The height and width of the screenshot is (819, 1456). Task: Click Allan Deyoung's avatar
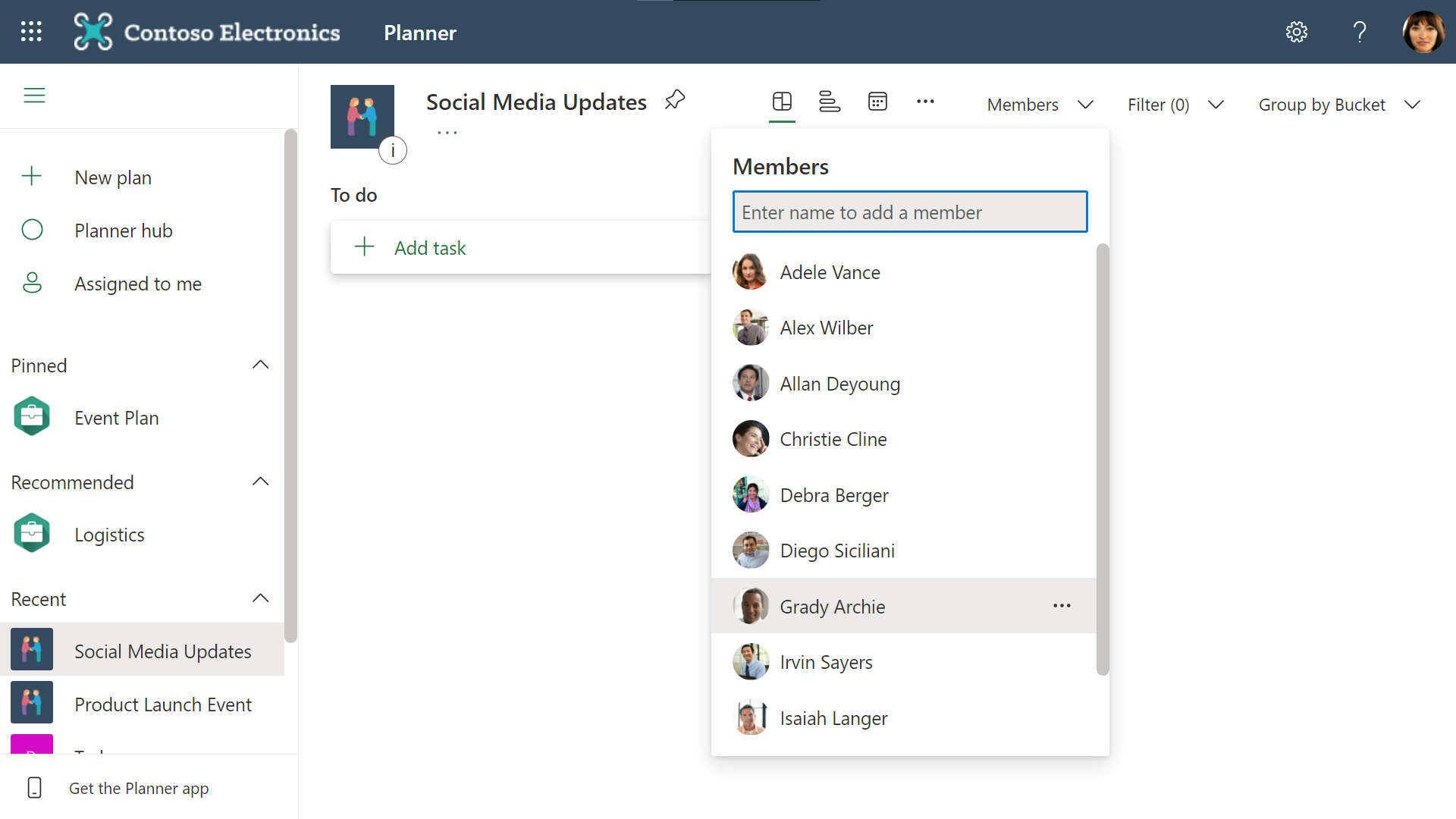[x=751, y=383]
